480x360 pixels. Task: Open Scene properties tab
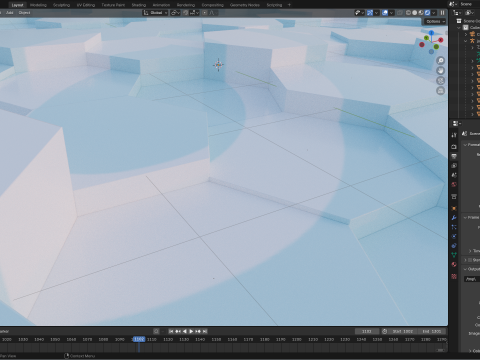[454, 175]
